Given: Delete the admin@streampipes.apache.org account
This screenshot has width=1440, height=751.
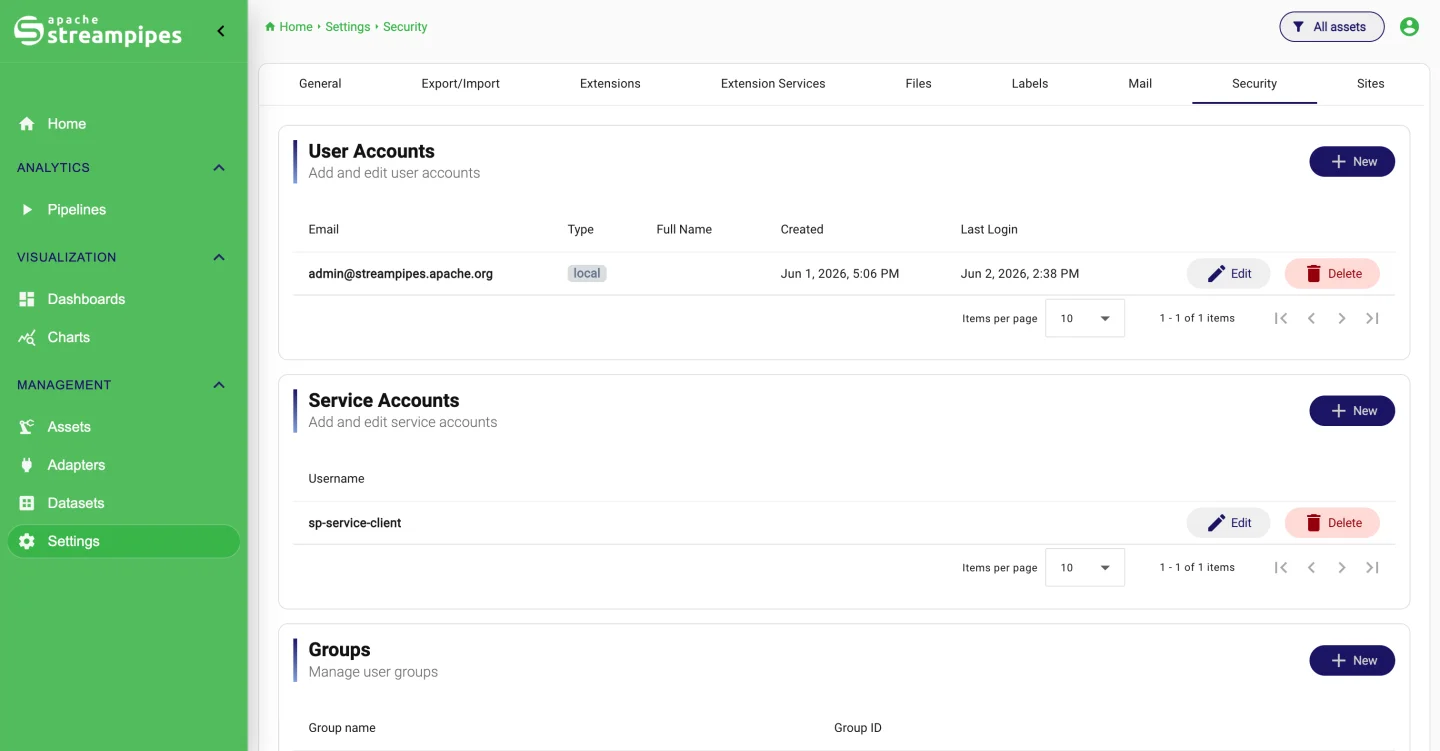Looking at the screenshot, I should 1332,274.
